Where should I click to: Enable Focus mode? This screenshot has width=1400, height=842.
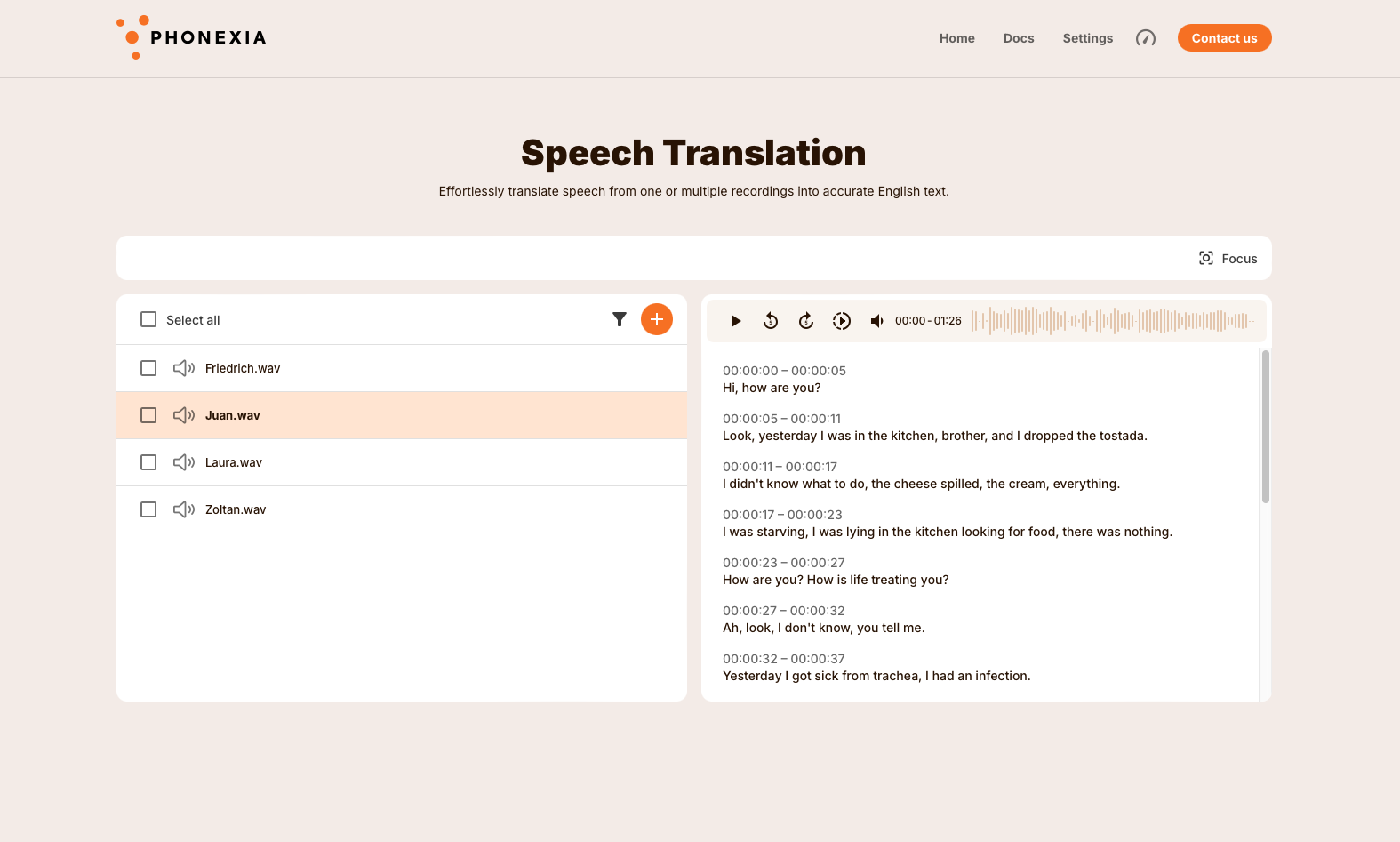click(1228, 259)
